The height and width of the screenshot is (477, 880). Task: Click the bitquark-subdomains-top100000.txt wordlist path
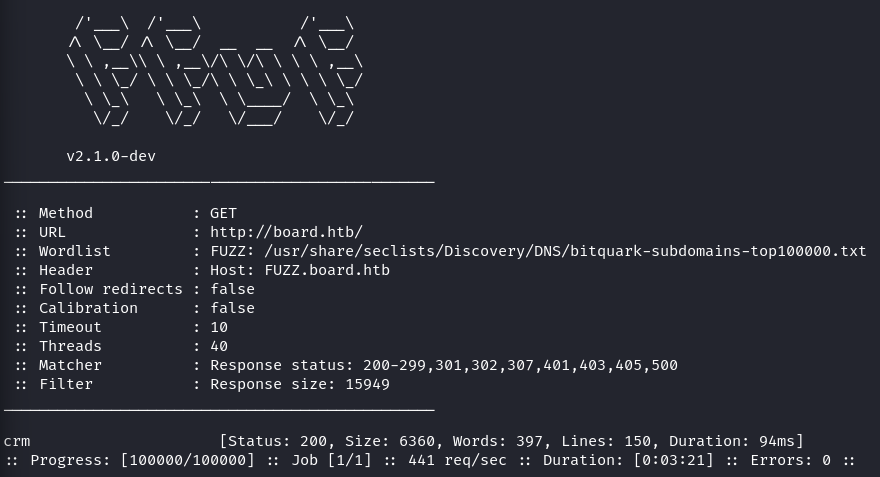(x=565, y=251)
